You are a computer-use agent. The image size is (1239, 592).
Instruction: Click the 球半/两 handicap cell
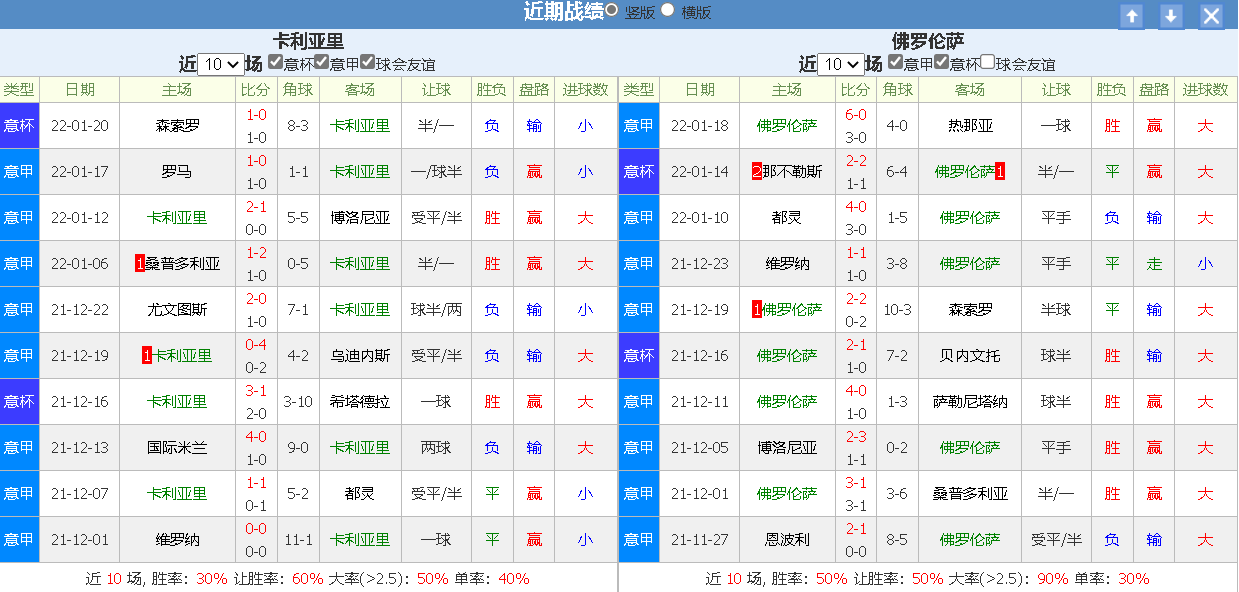pyautogui.click(x=437, y=310)
